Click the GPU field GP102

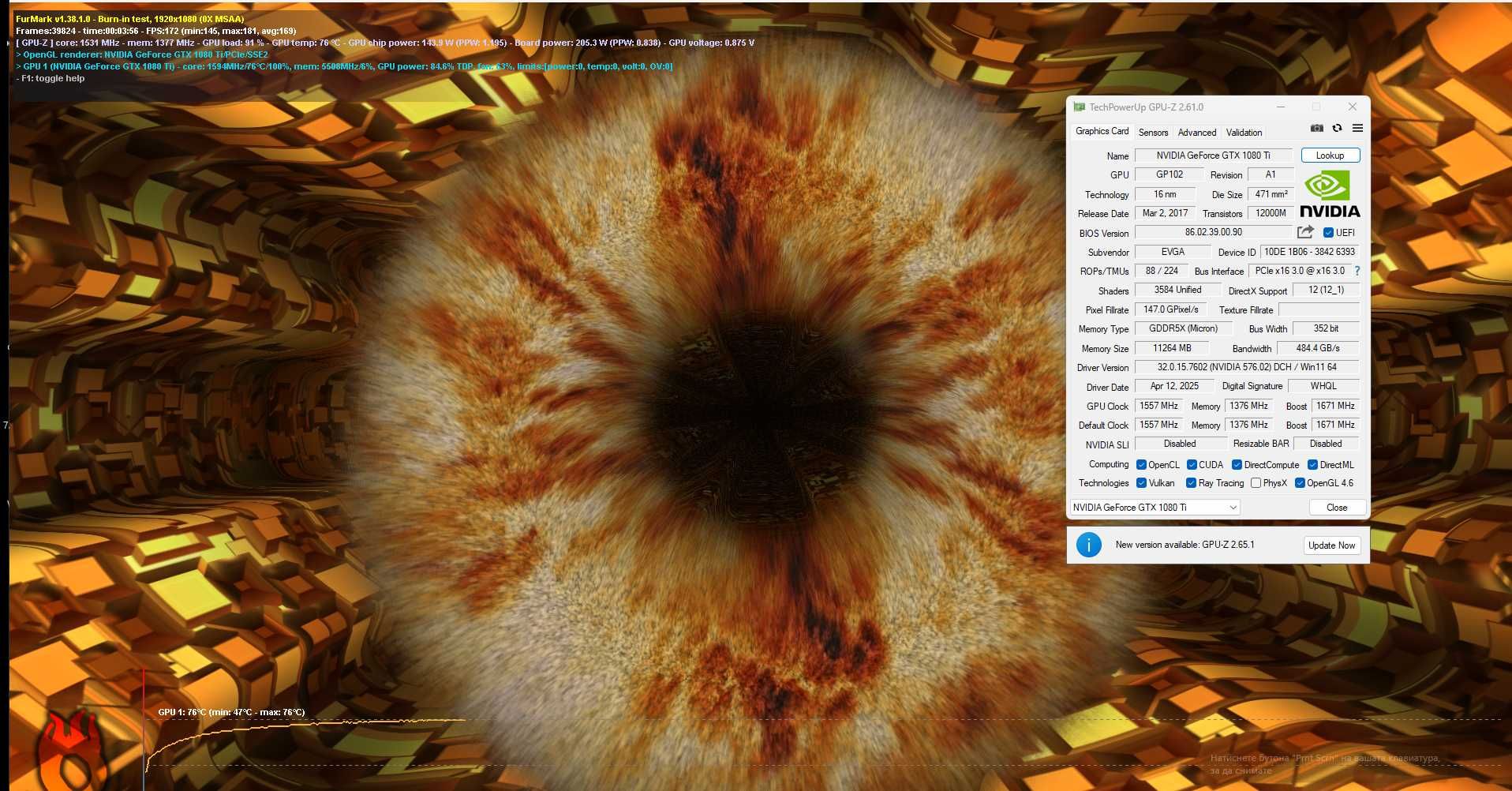(1170, 174)
